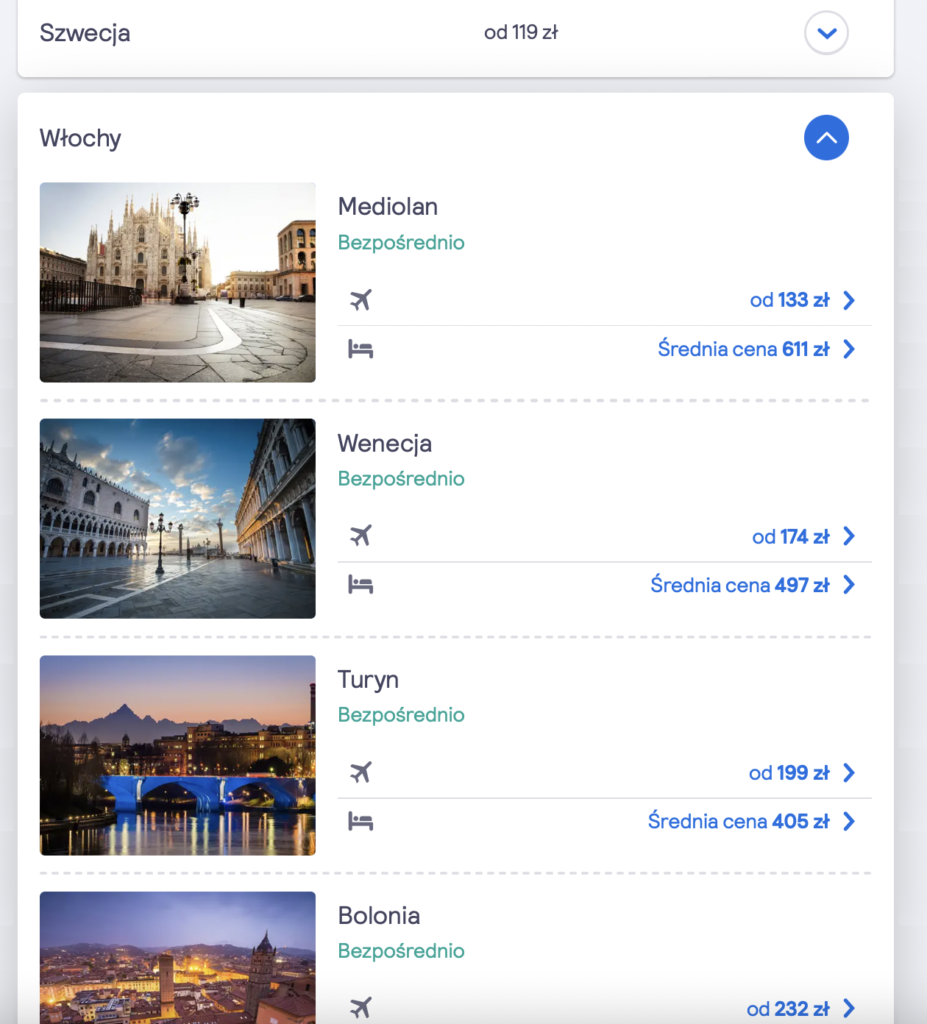The image size is (927, 1024).
Task: Collapse the Włochy section
Action: (x=826, y=138)
